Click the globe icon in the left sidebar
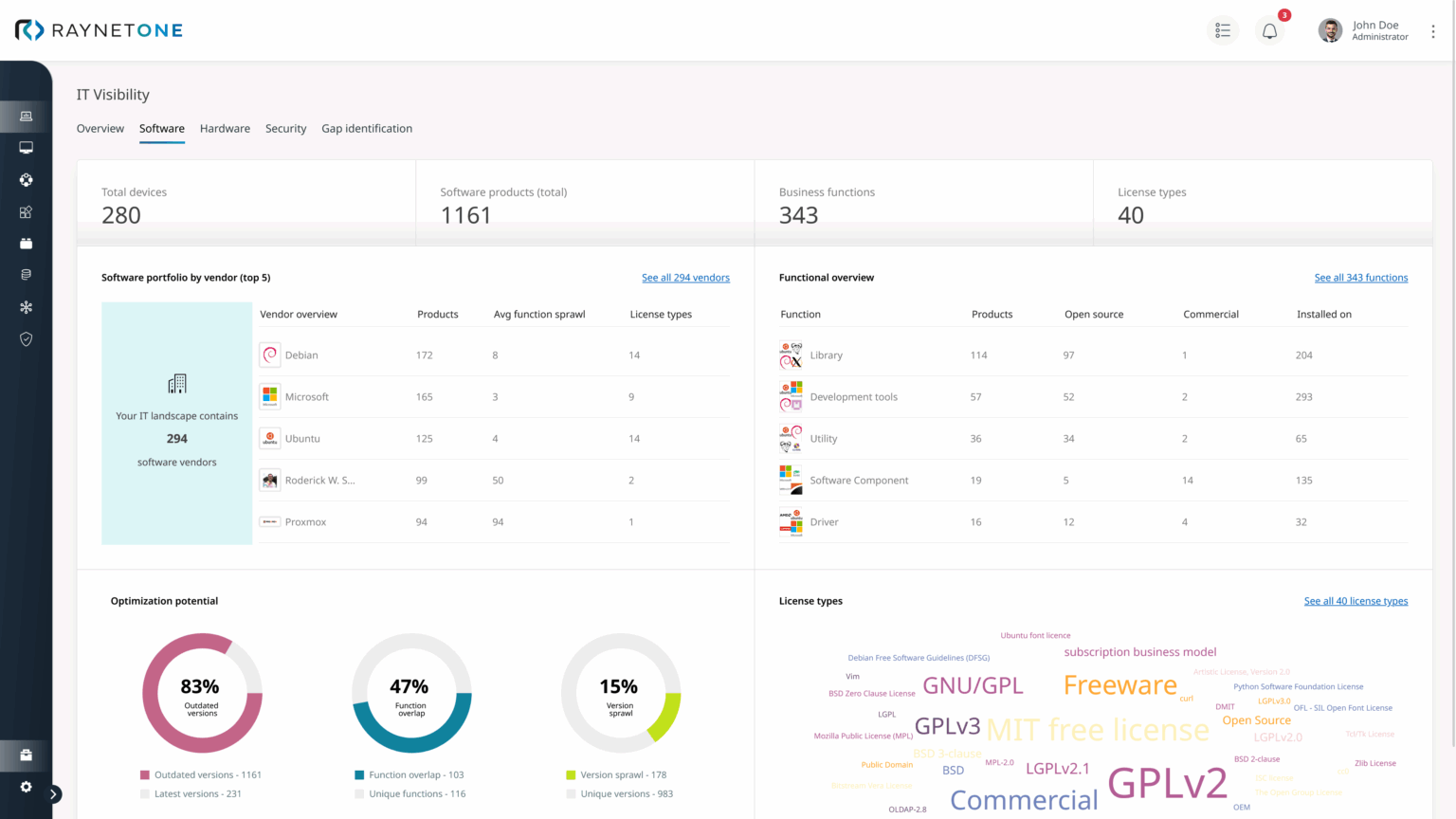This screenshot has width=1456, height=819. 26,179
